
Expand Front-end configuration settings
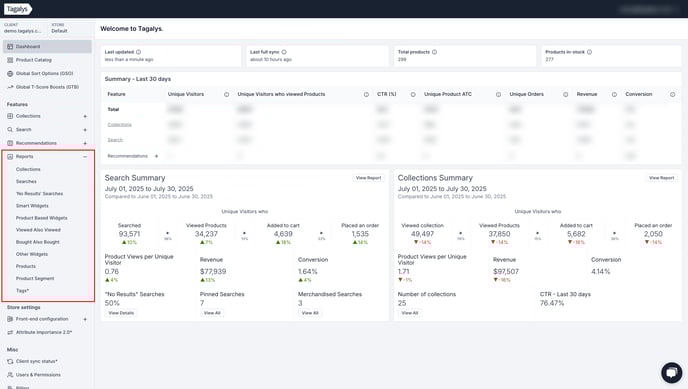tap(85, 319)
